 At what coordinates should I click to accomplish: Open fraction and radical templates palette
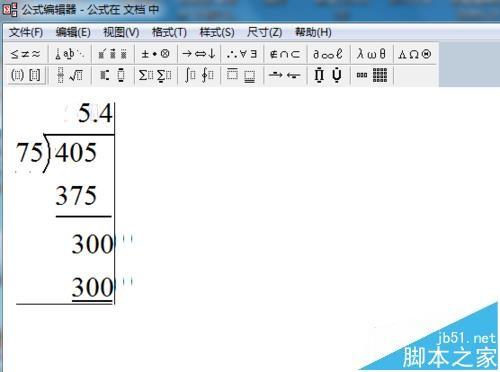click(70, 75)
